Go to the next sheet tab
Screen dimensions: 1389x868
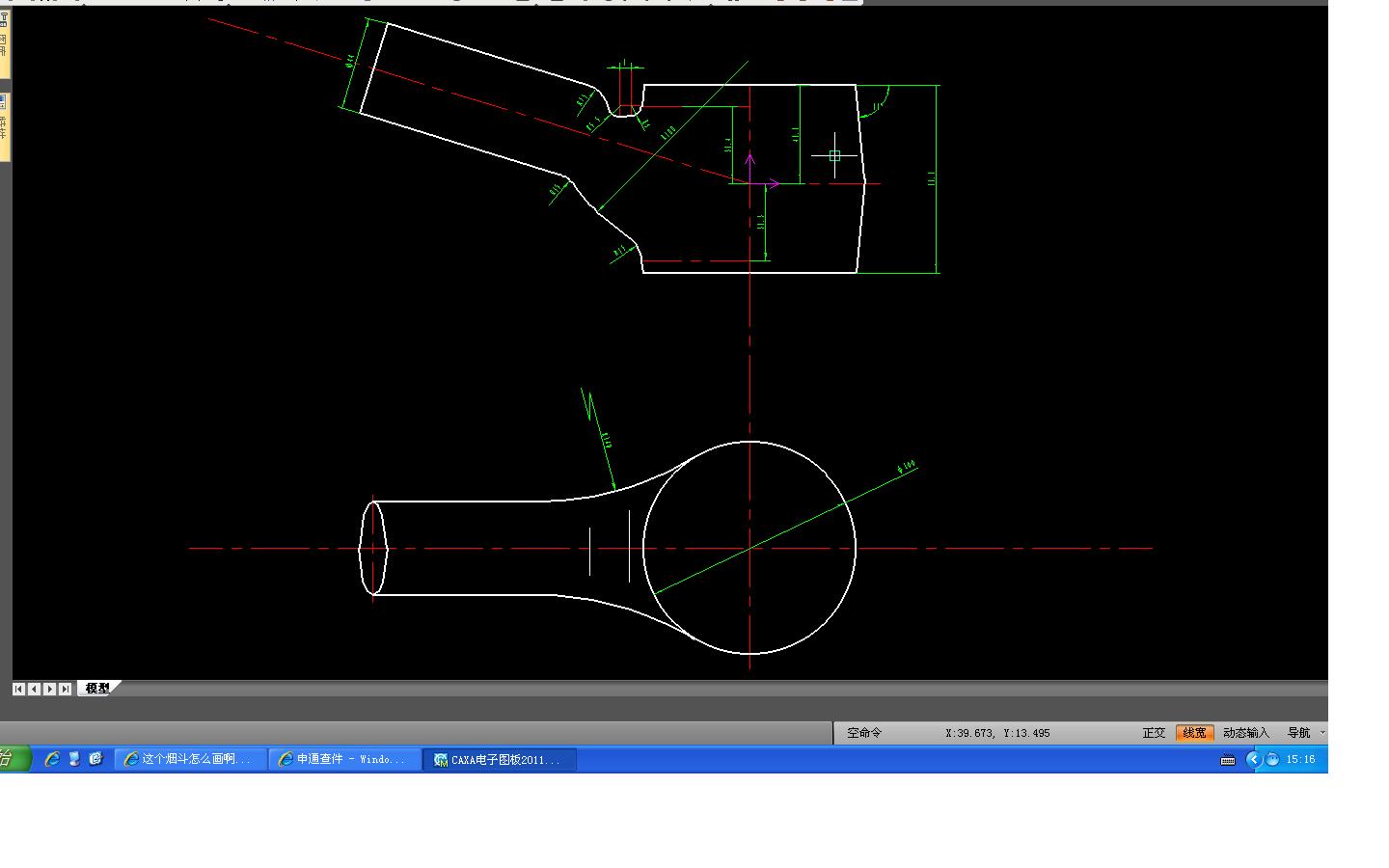coord(49,689)
